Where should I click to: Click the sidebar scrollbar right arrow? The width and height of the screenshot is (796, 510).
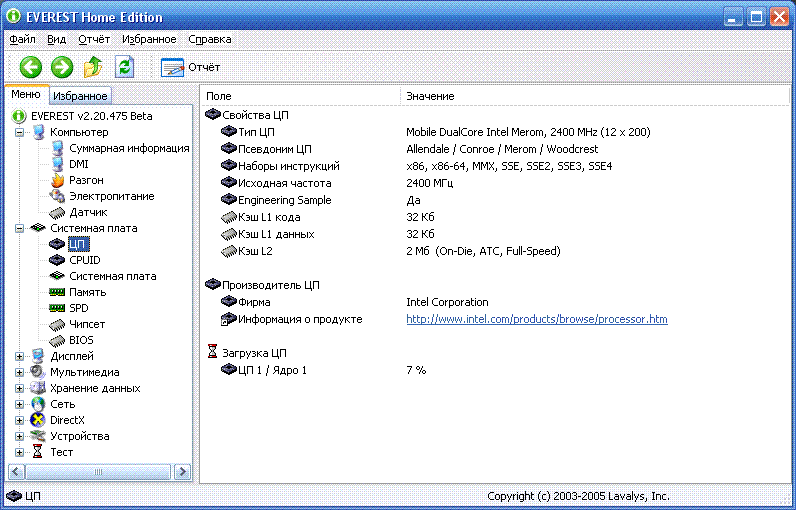click(182, 472)
